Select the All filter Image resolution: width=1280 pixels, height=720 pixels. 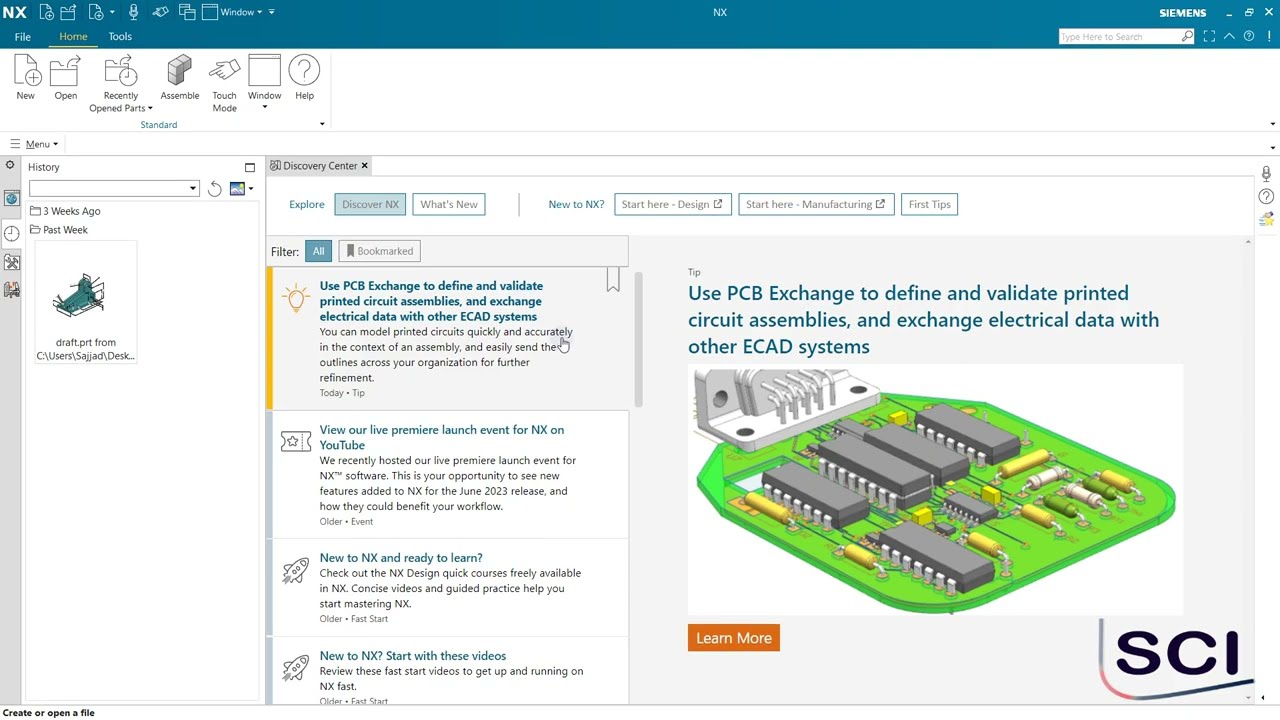318,251
